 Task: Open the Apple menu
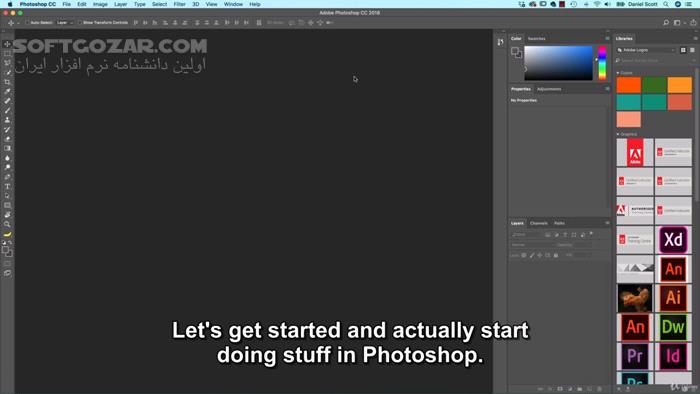(x=10, y=4)
